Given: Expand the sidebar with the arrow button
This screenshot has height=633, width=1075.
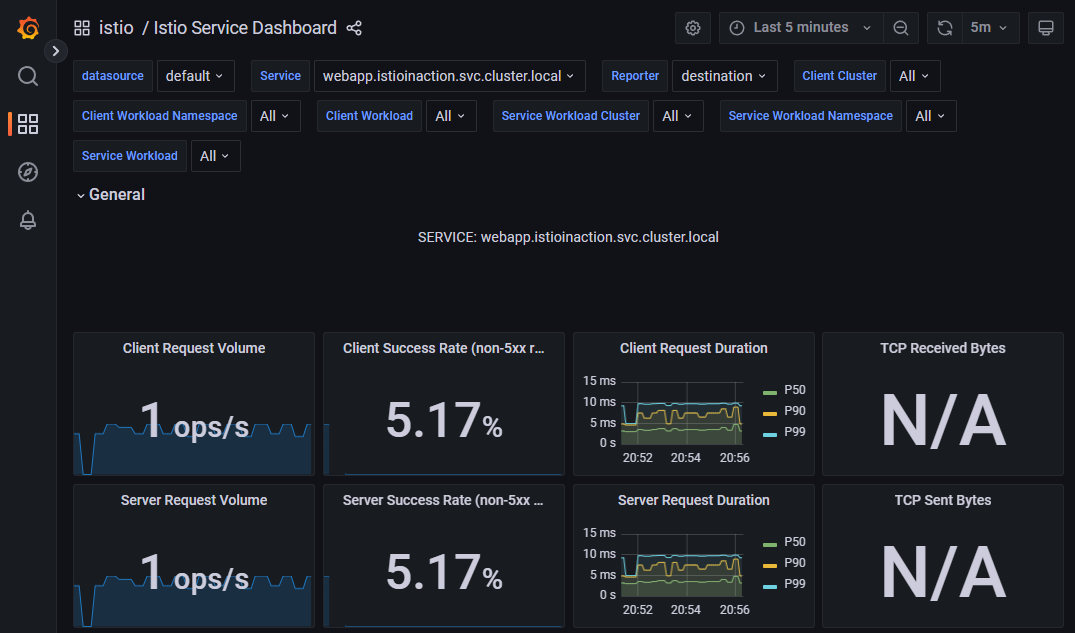Looking at the screenshot, I should click(x=56, y=51).
